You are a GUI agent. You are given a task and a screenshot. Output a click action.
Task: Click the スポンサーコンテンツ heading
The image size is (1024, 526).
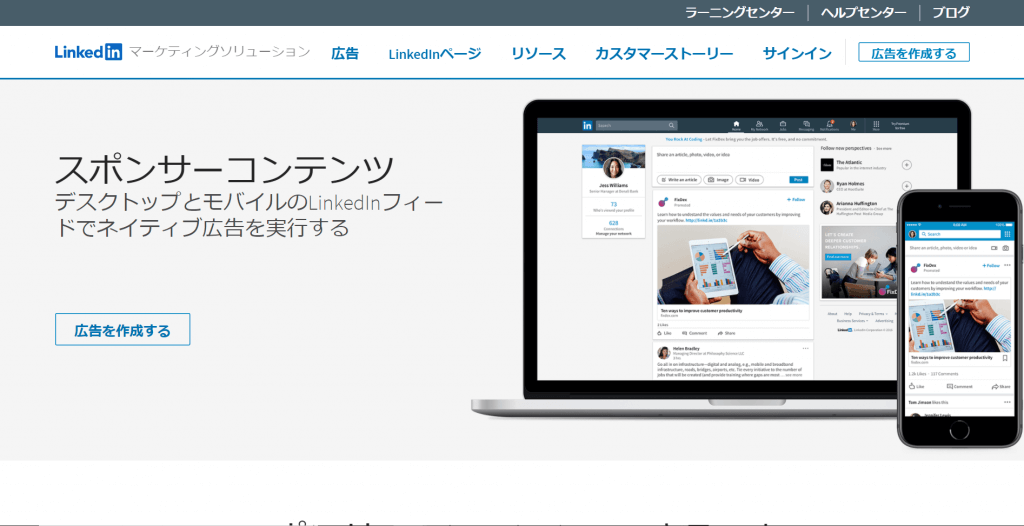click(225, 169)
